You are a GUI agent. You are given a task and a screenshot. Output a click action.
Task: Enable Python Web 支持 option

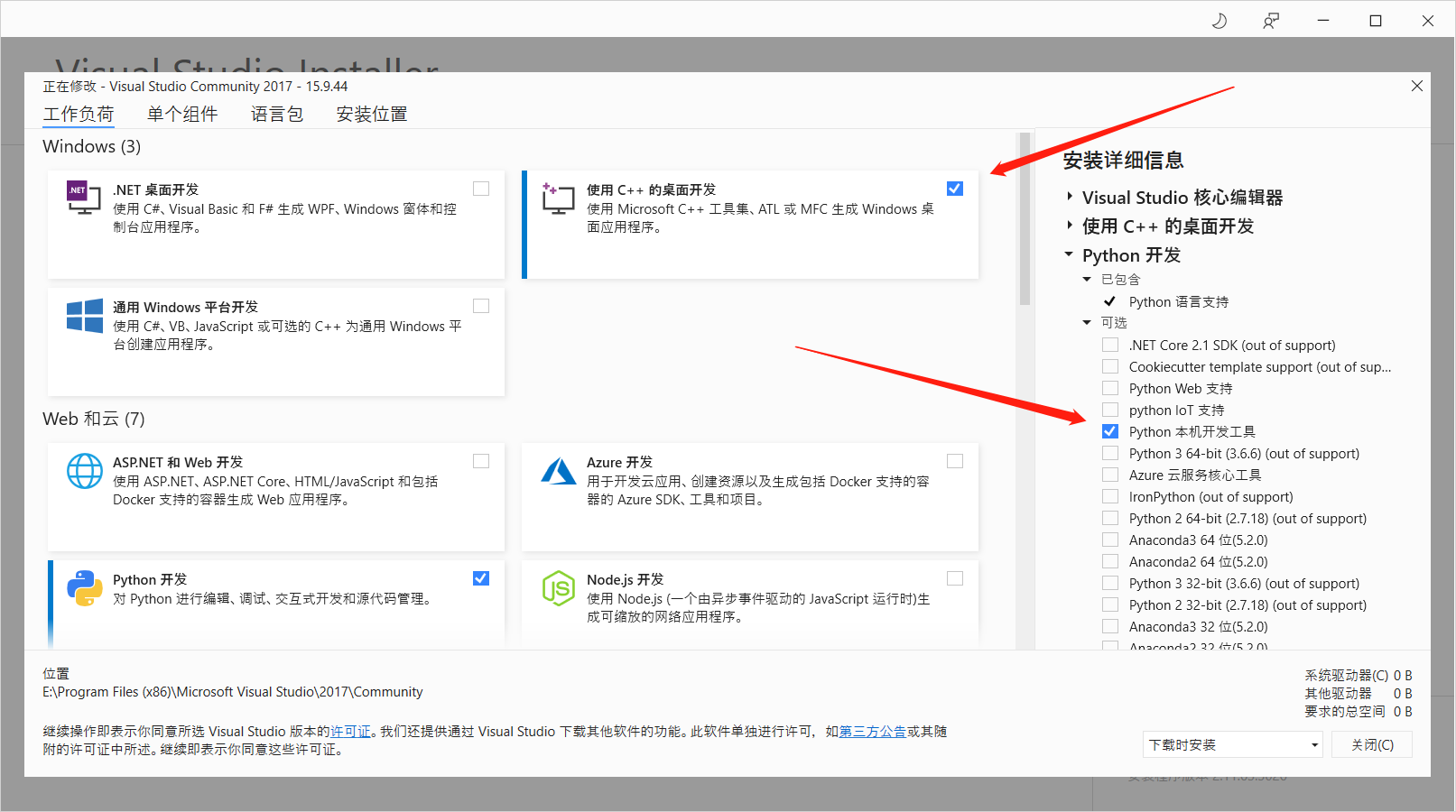1110,388
